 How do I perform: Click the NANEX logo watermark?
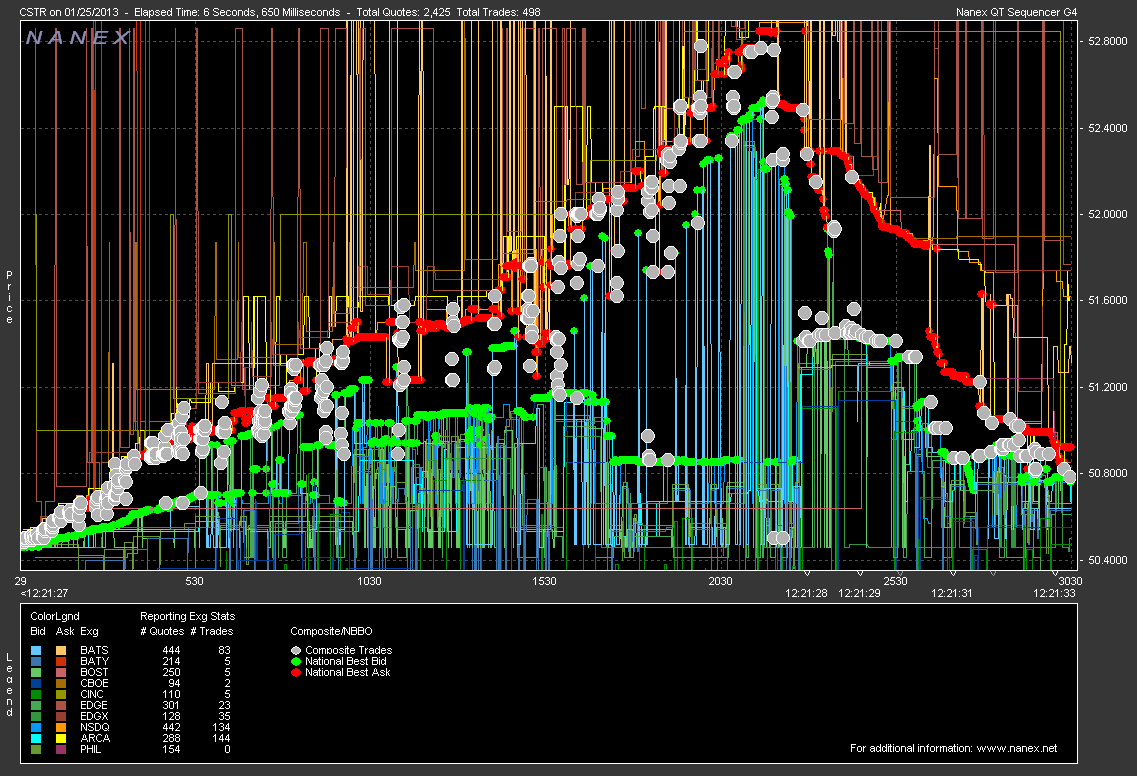point(77,38)
